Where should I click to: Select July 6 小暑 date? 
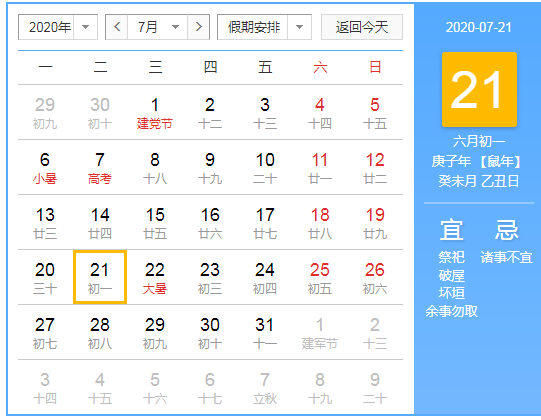45,168
